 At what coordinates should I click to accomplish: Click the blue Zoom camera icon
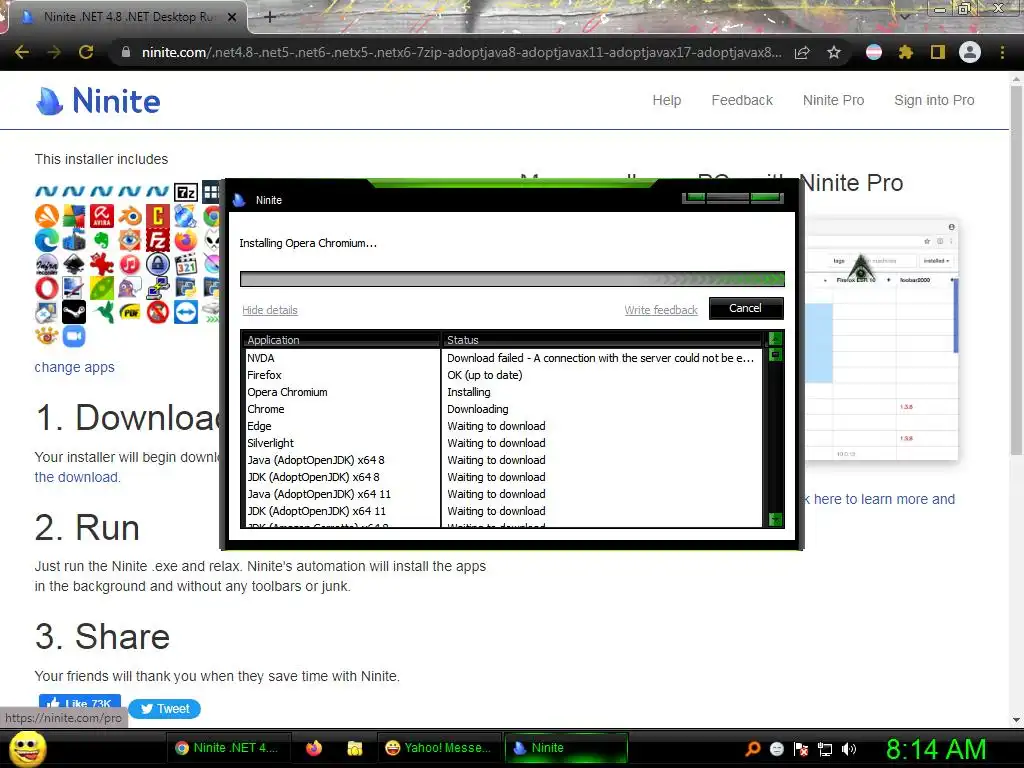(74, 336)
